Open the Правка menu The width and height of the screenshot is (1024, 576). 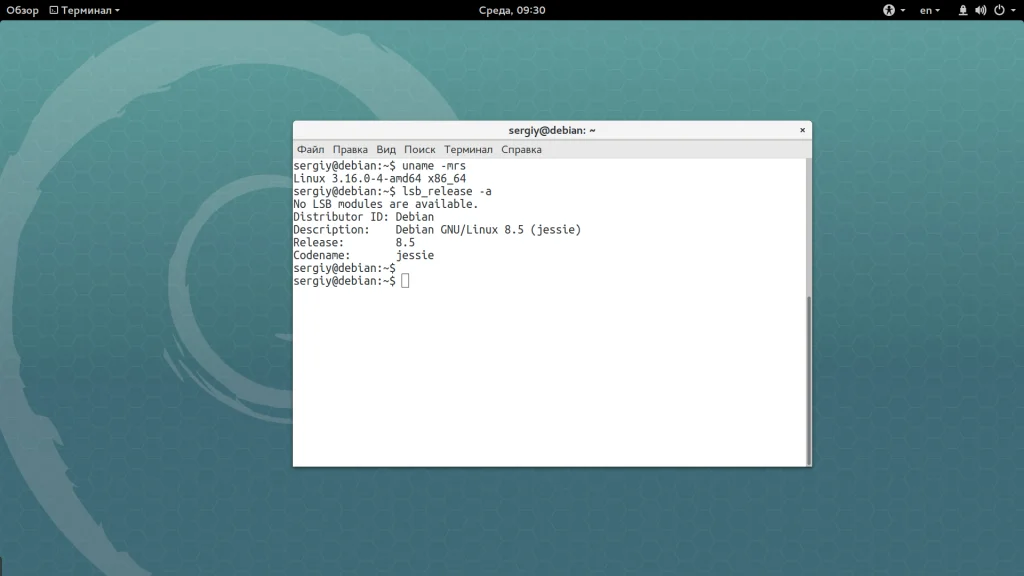[350, 149]
